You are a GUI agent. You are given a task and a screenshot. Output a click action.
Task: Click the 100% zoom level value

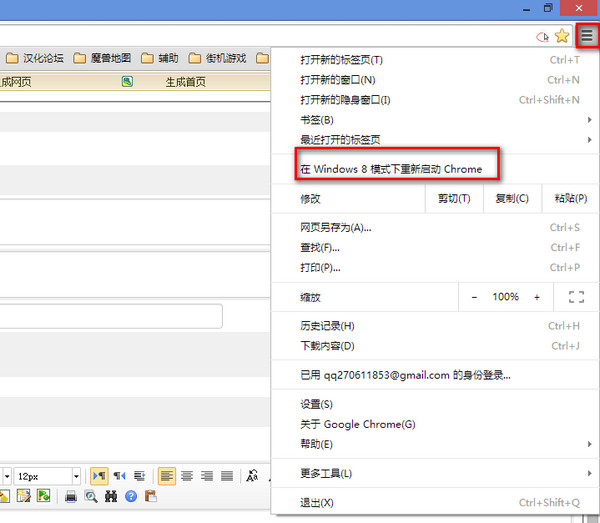505,297
